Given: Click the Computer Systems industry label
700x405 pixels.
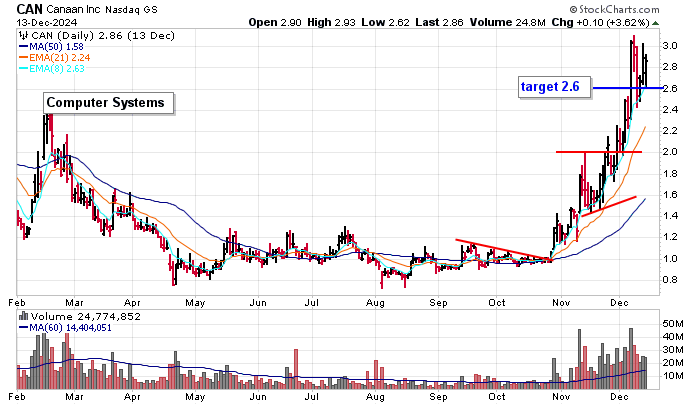Looking at the screenshot, I should click(106, 103).
